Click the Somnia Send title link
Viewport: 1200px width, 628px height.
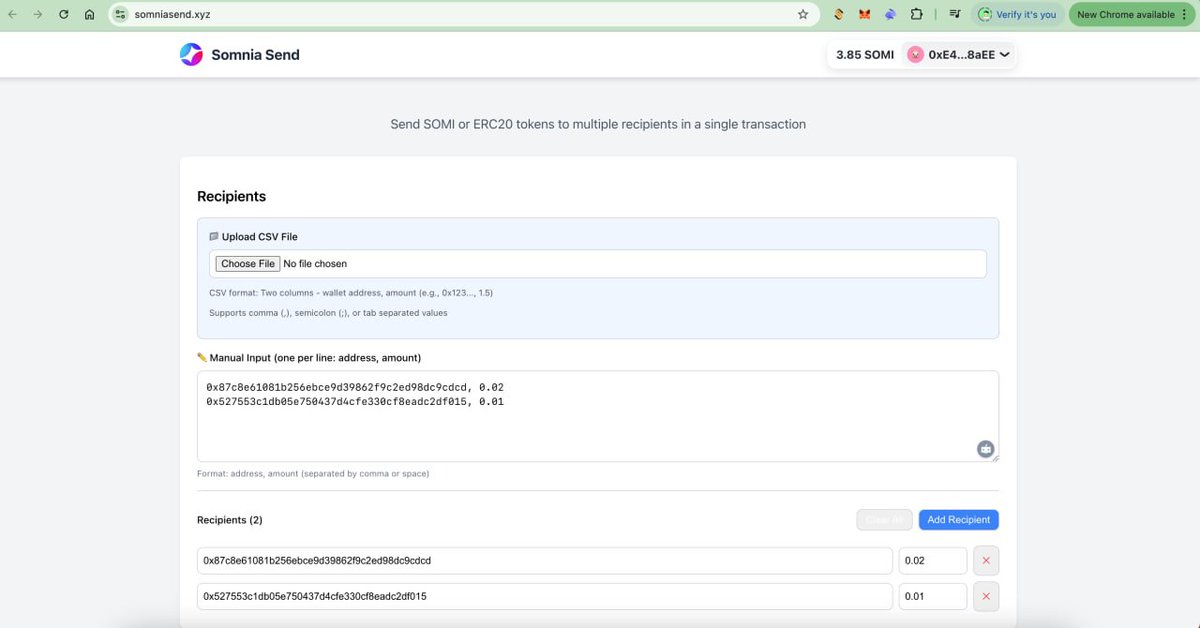point(255,55)
